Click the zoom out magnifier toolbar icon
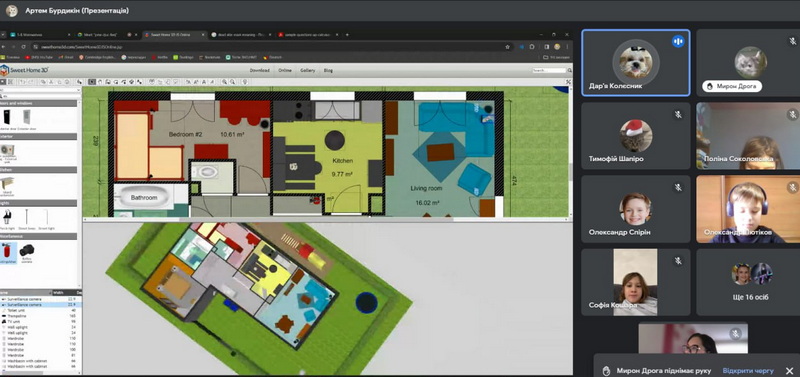The height and width of the screenshot is (377, 800). coord(233,82)
